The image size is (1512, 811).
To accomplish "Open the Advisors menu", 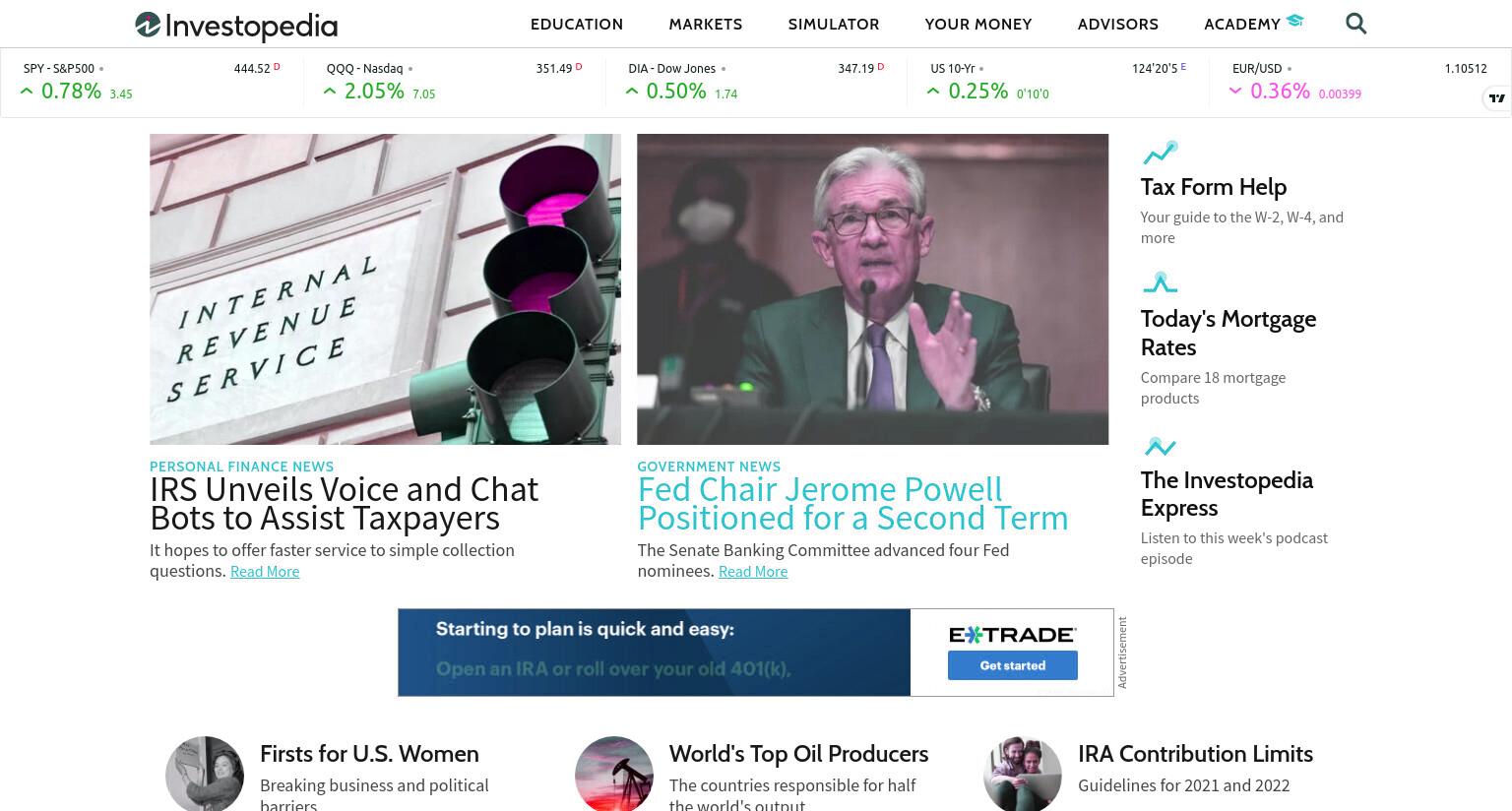I will click(x=1118, y=24).
